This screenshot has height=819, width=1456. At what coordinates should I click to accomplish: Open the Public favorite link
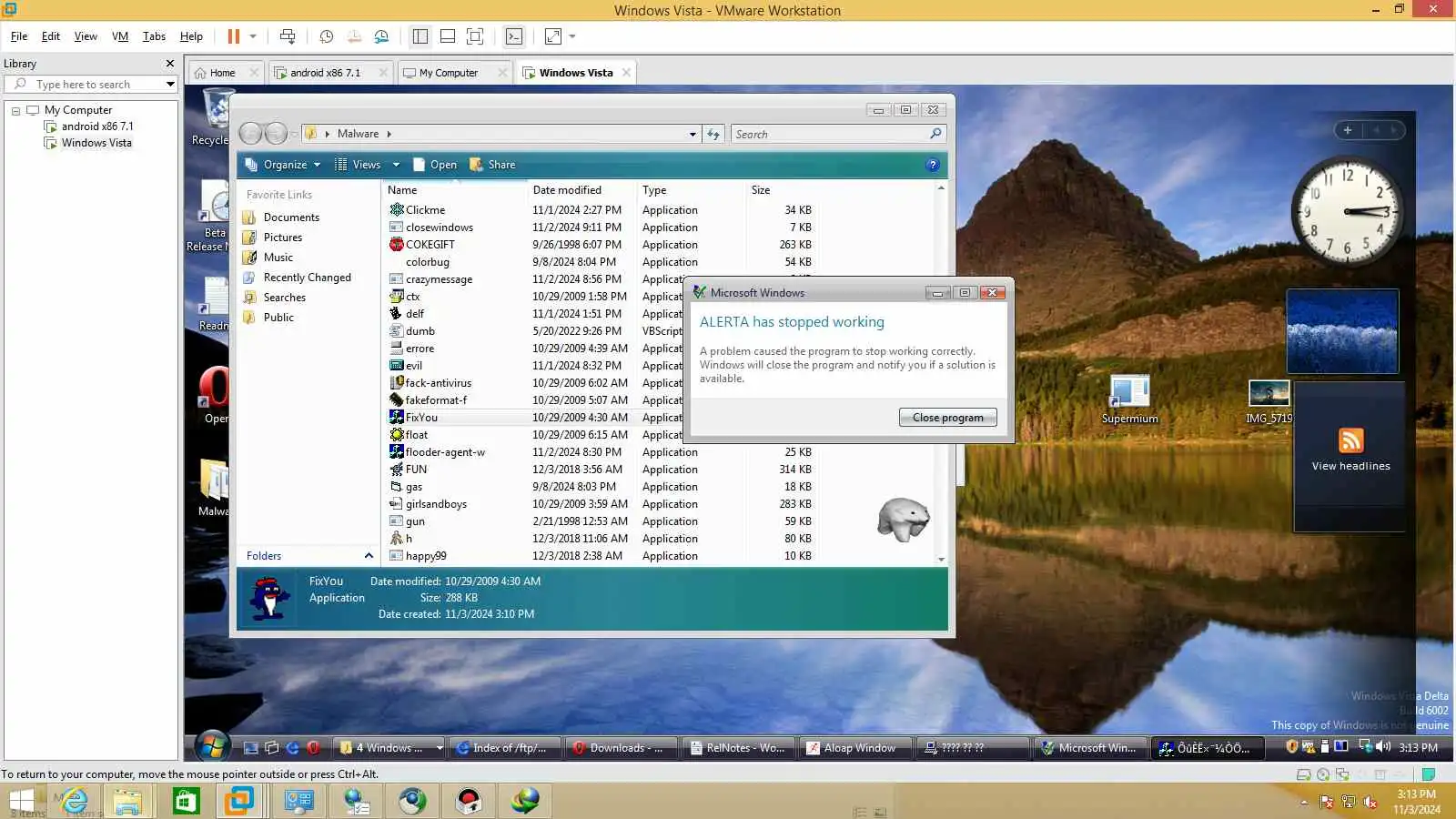tap(278, 318)
